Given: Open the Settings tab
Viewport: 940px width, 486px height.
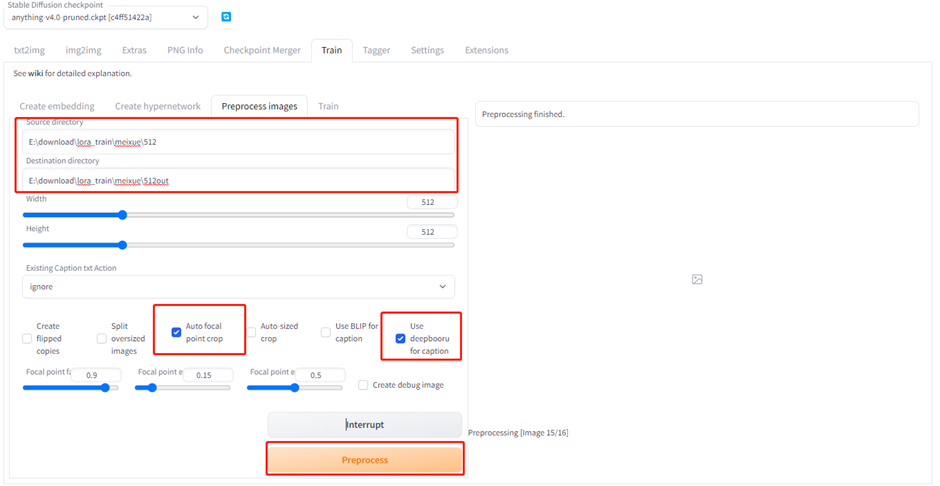Looking at the screenshot, I should pos(427,50).
